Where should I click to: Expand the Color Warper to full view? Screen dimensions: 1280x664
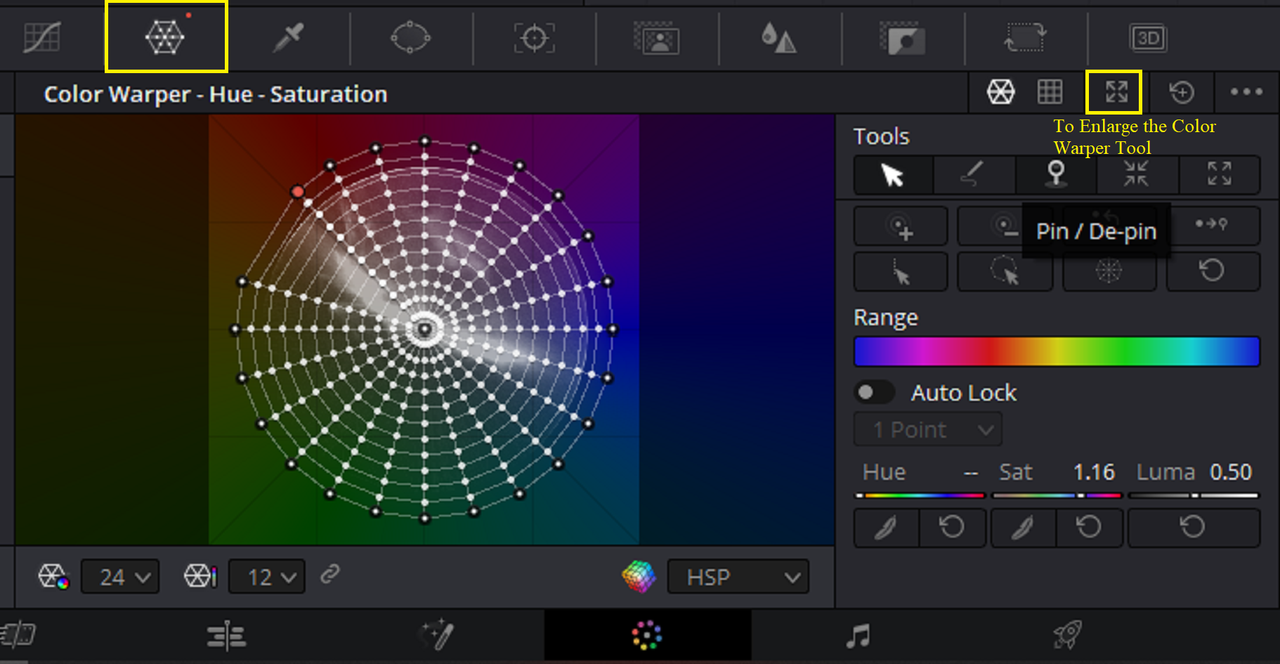click(1117, 92)
